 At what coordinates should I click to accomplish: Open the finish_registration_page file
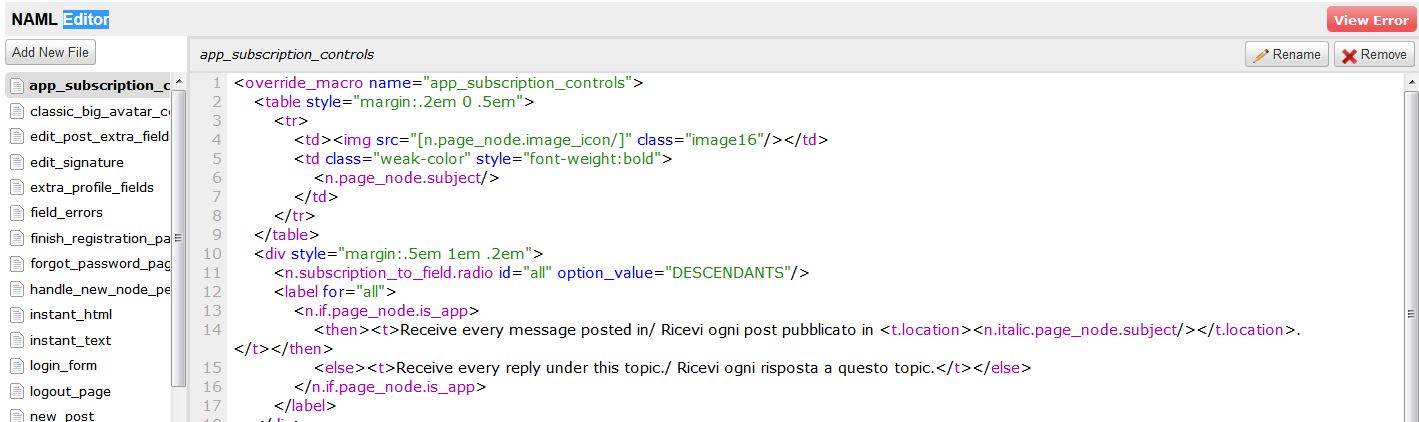99,239
